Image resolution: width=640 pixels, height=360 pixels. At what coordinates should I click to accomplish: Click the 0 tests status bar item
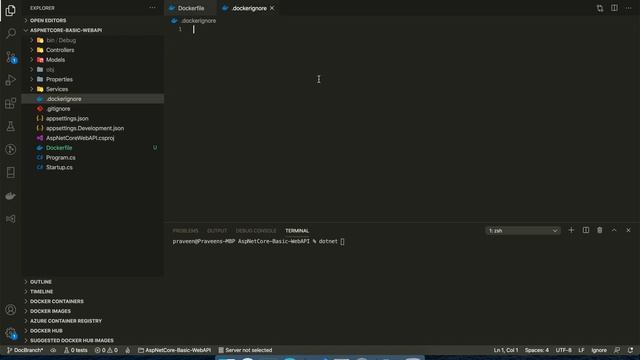pos(76,350)
